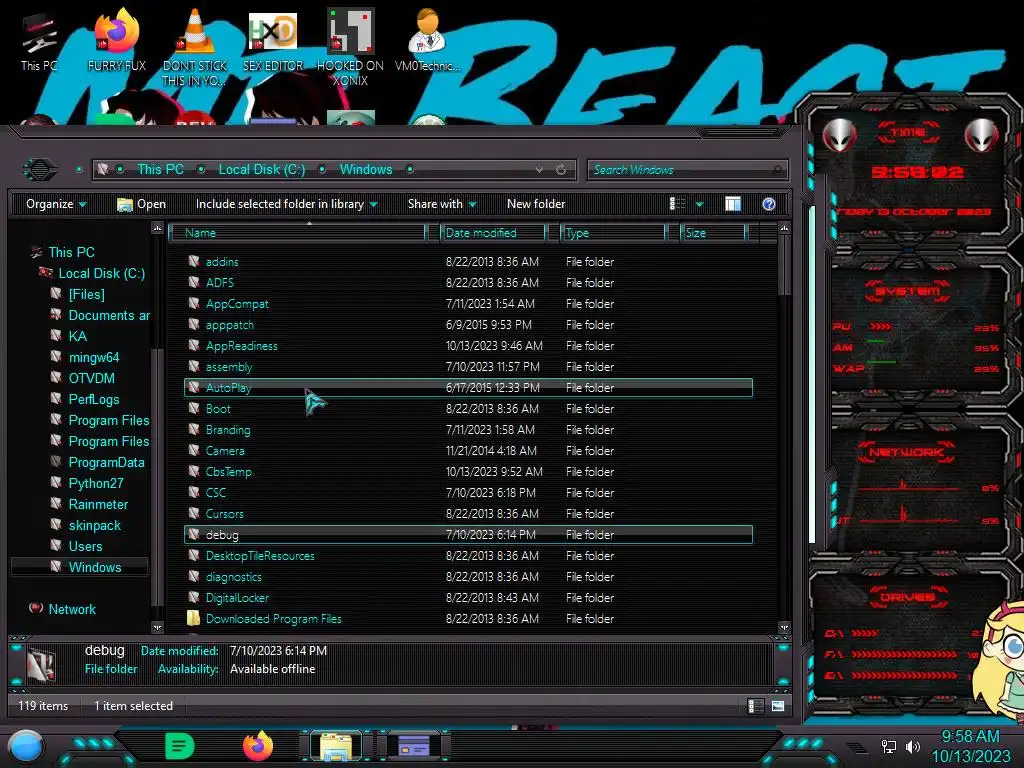Select the addins folder row

point(468,262)
